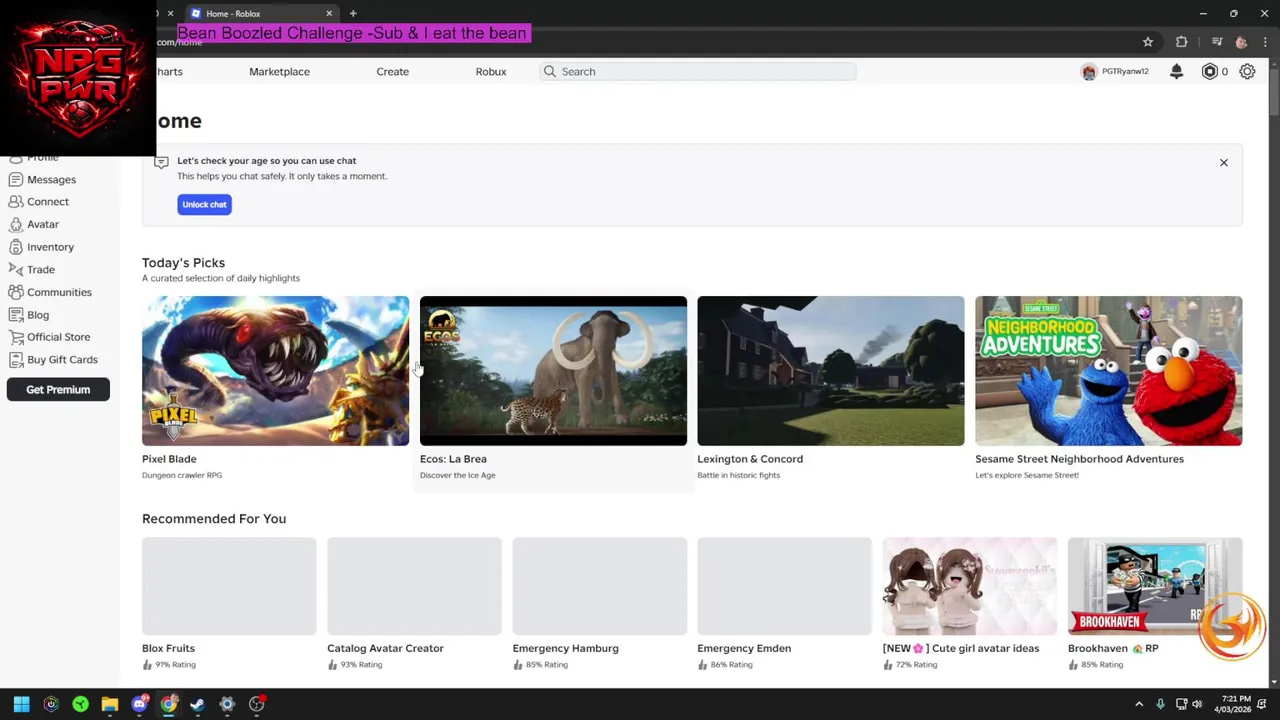This screenshot has height=720, width=1280.
Task: Open the Robux balance icon
Action: (1209, 72)
